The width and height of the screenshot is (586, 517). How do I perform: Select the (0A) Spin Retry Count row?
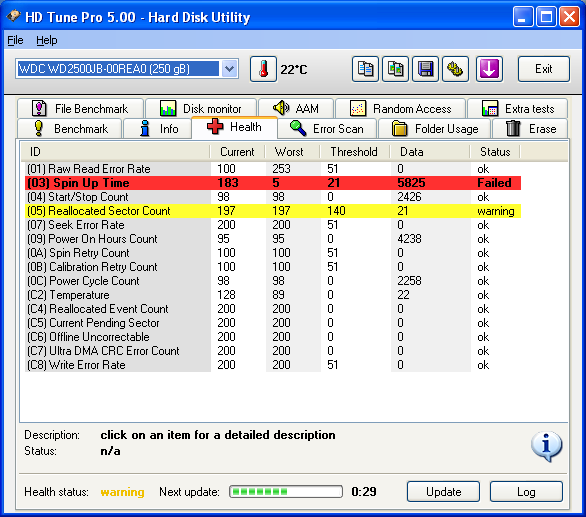click(273, 253)
